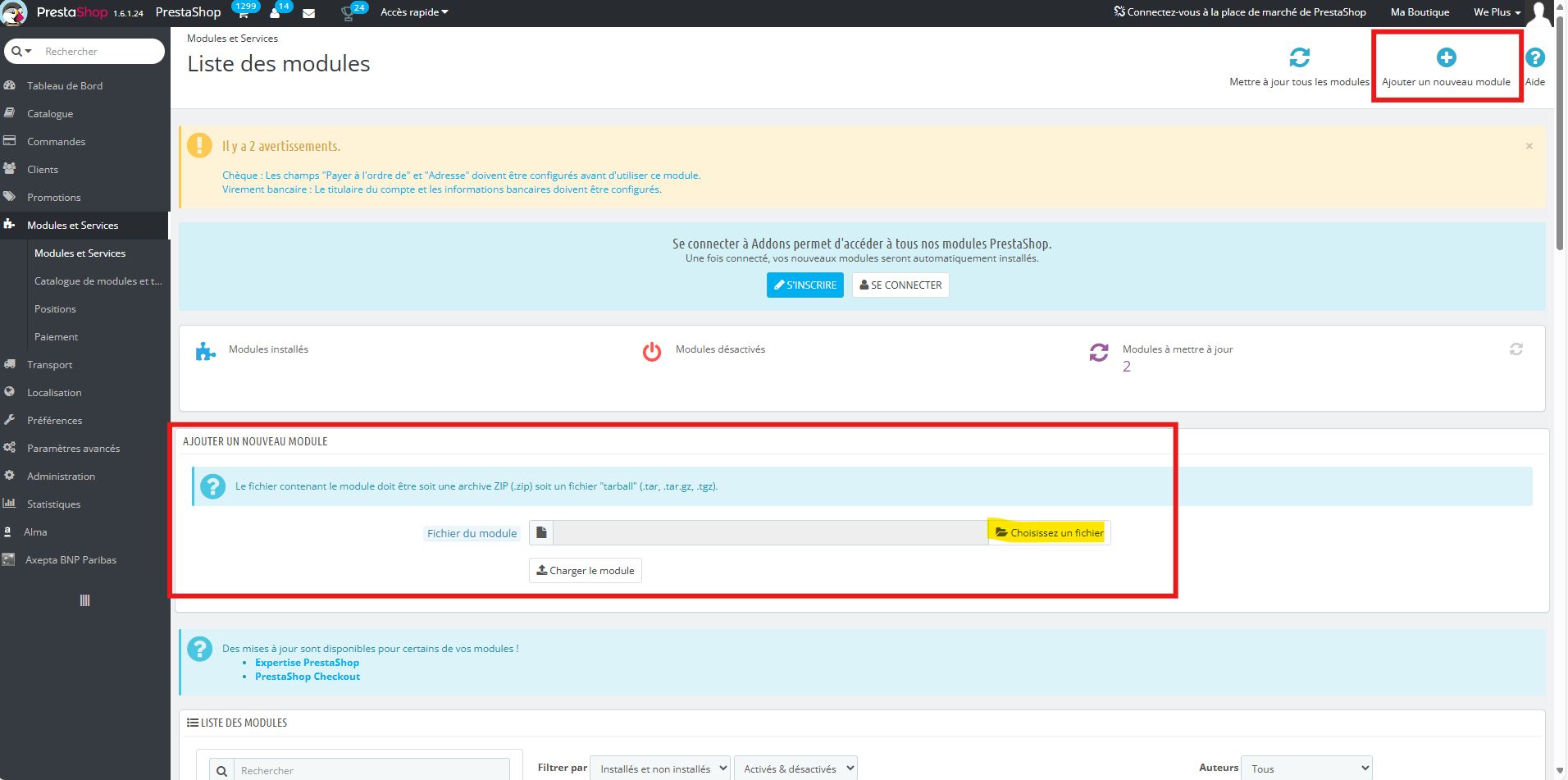
Task: Click the Choisissez un fichier button
Action: [x=1050, y=533]
